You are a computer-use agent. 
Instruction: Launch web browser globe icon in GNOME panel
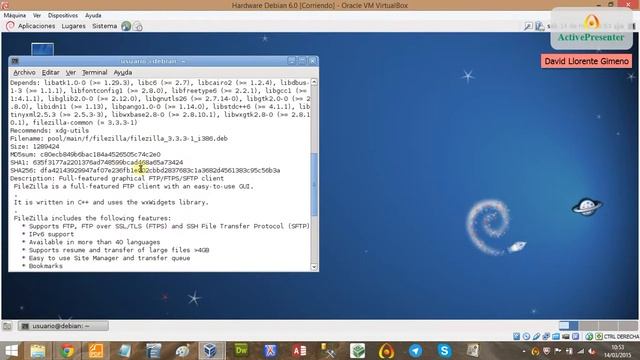pos(126,26)
